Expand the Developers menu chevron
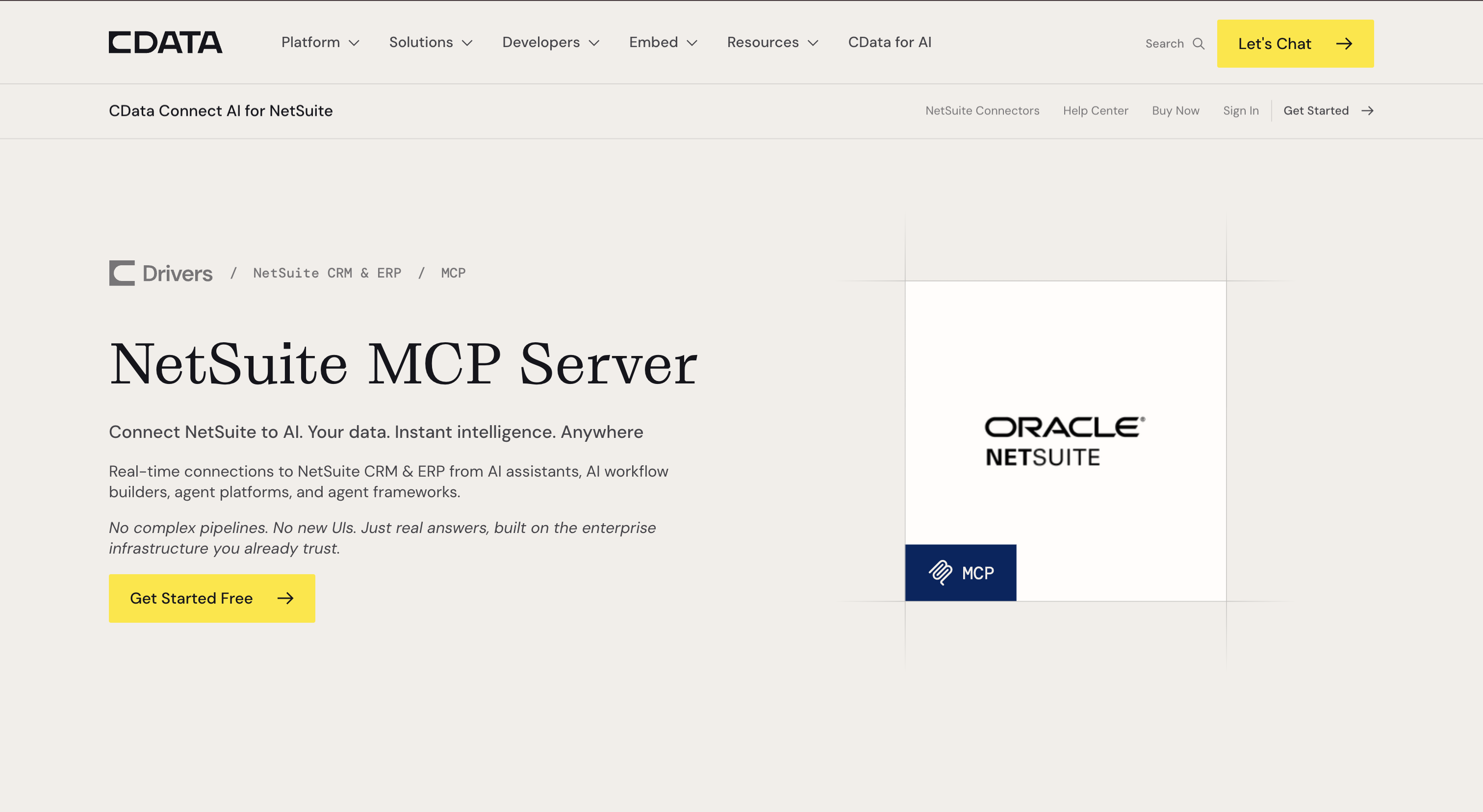Screen dimensions: 1483x812 [x=594, y=43]
